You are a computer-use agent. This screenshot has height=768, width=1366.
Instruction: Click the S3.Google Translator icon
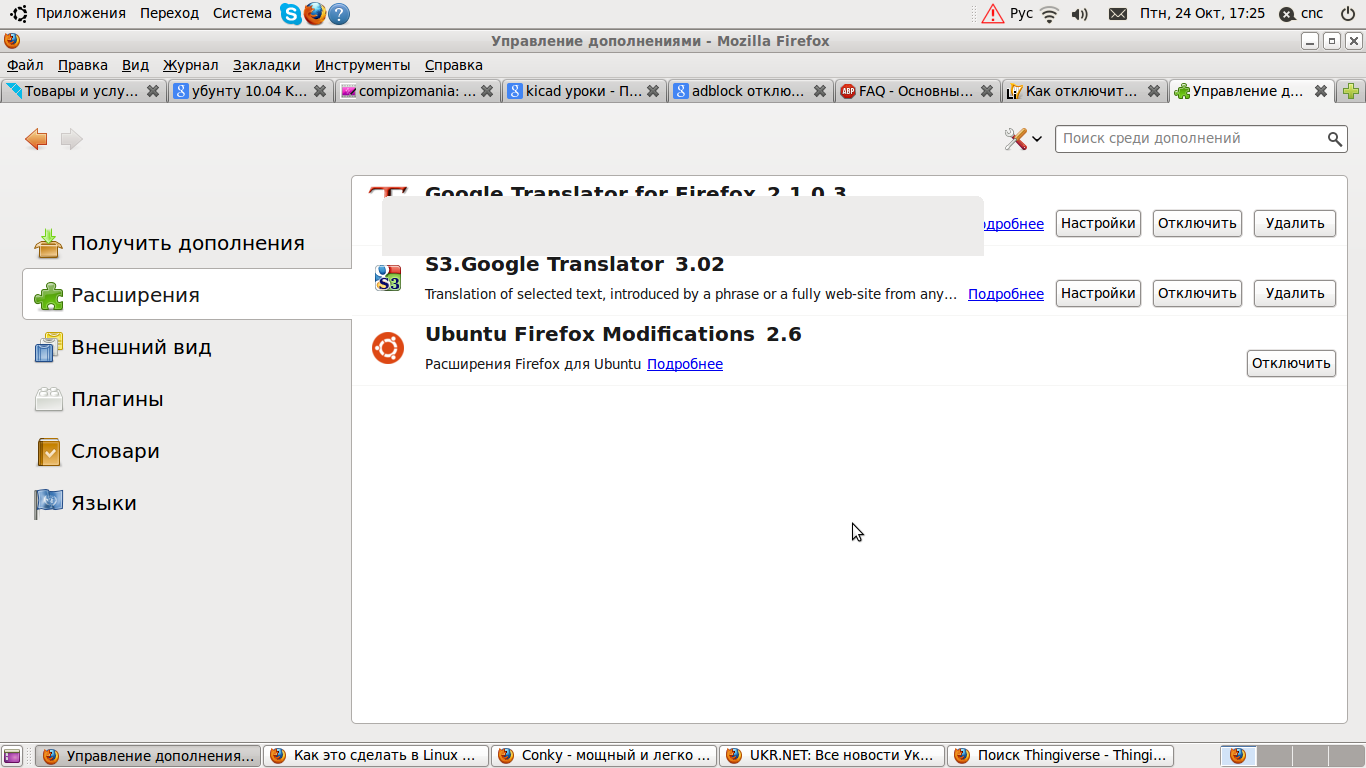point(388,278)
